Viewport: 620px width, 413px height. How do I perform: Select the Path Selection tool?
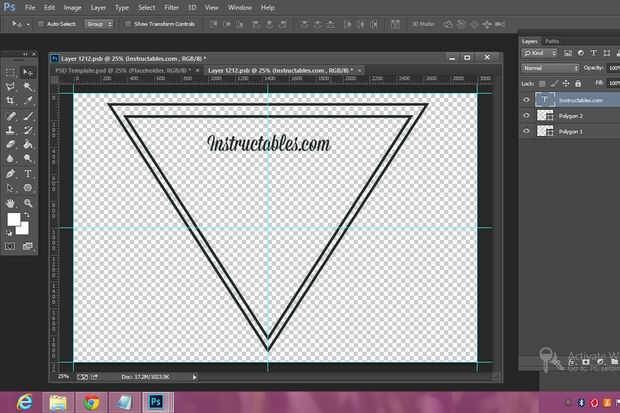point(11,188)
